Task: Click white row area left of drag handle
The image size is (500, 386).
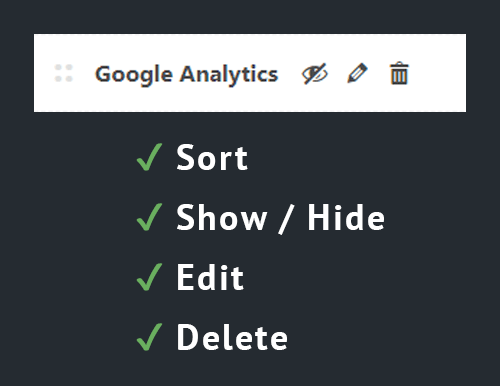Action: click(44, 73)
